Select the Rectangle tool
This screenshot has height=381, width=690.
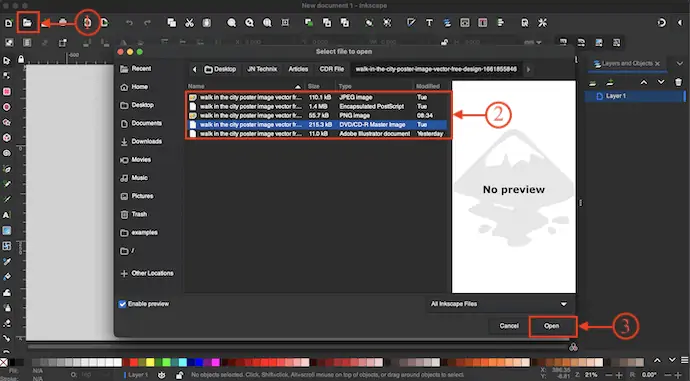pos(7,92)
